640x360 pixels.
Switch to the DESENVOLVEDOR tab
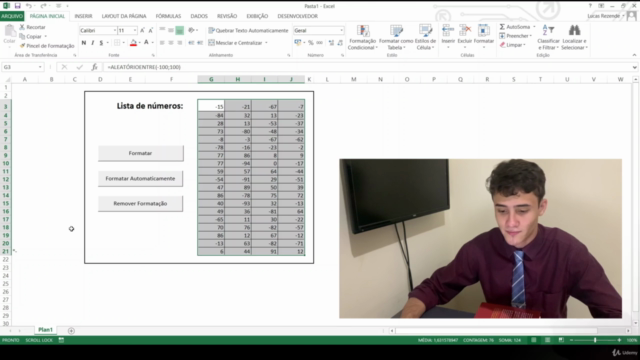point(298,16)
